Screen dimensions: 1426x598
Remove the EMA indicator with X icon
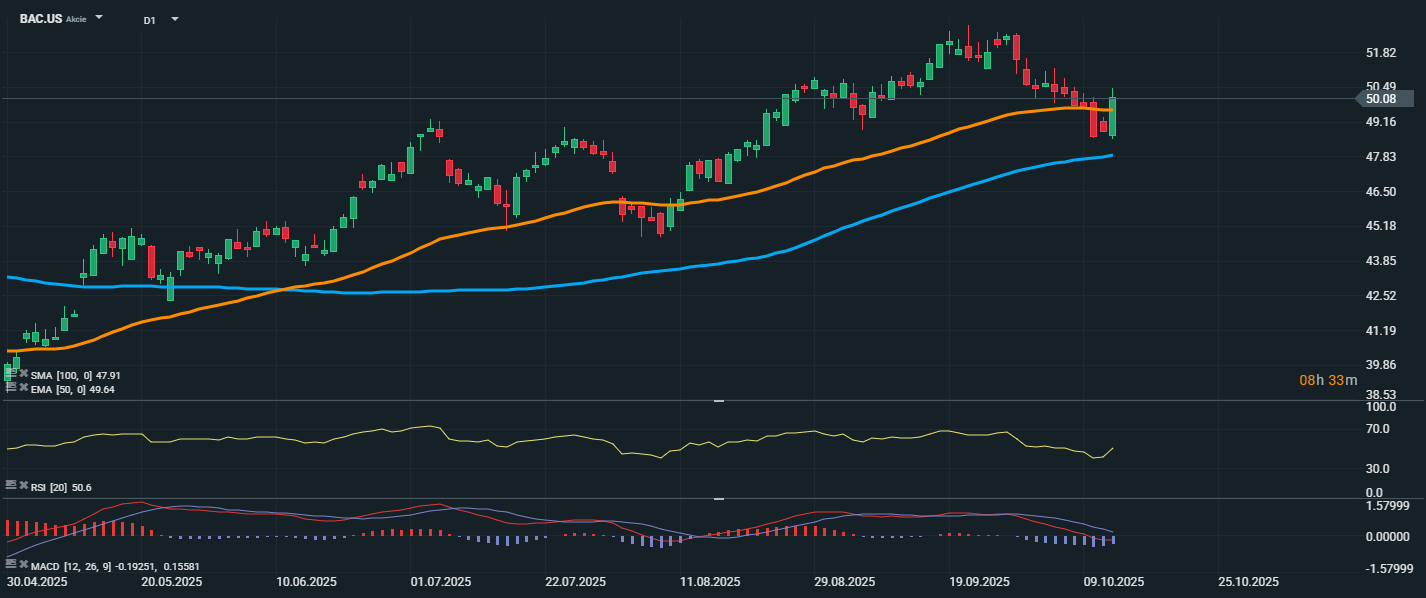pos(23,388)
